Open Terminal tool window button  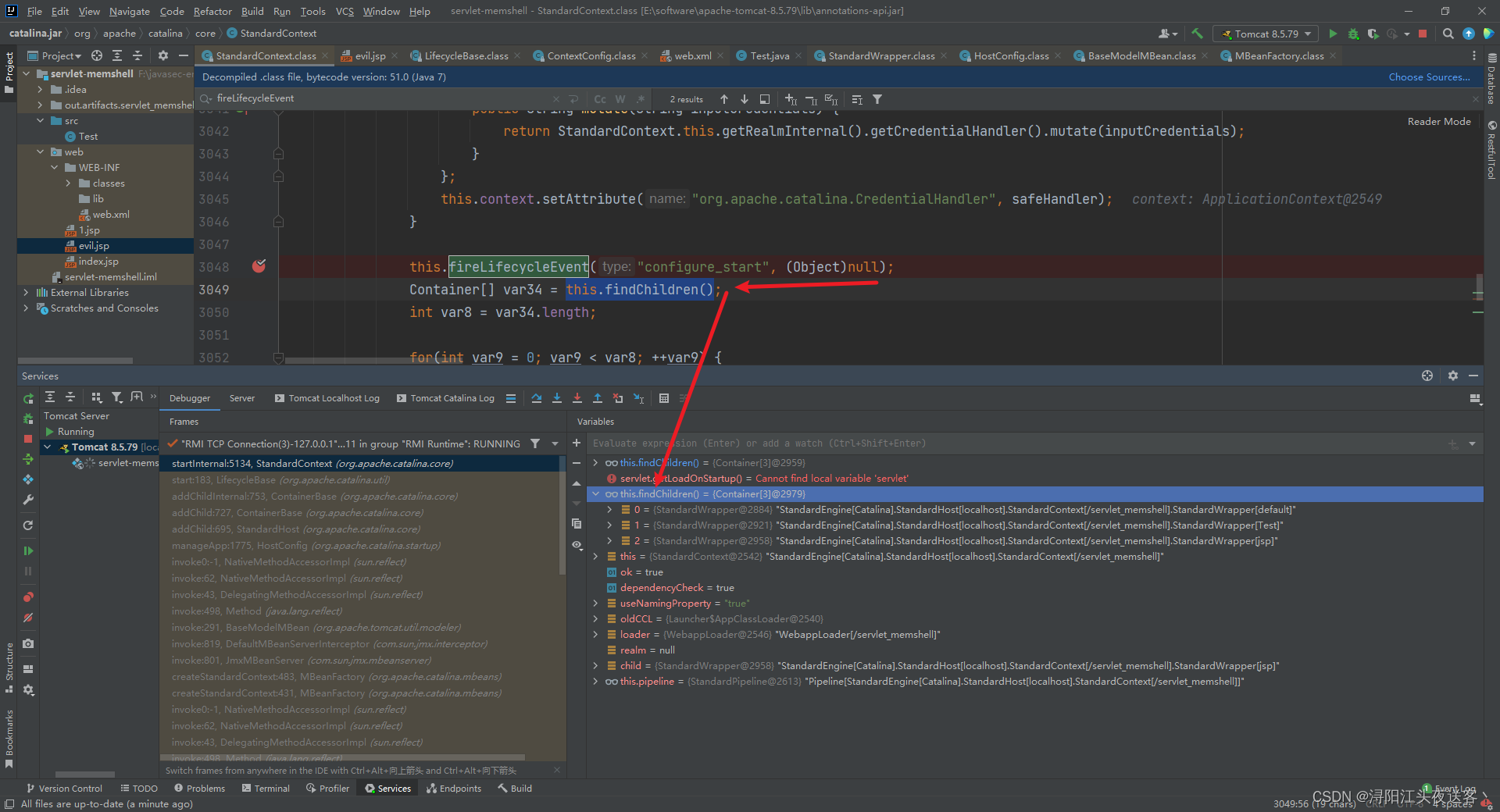pos(266,789)
